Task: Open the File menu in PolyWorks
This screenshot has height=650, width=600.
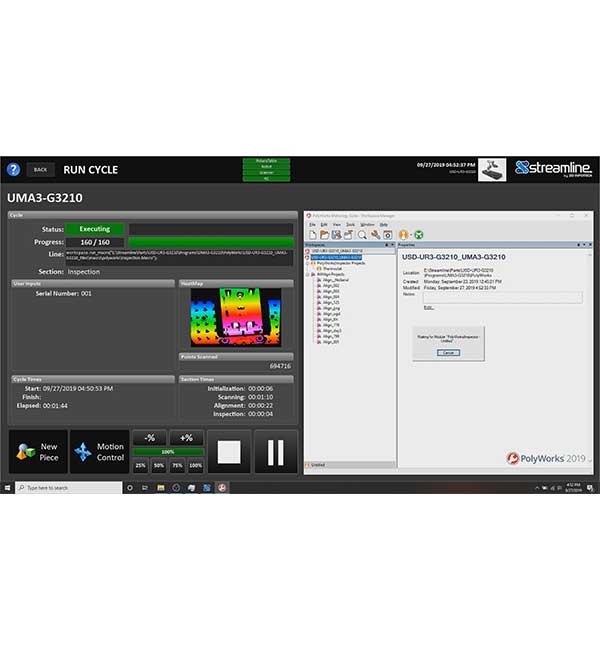Action: (311, 224)
